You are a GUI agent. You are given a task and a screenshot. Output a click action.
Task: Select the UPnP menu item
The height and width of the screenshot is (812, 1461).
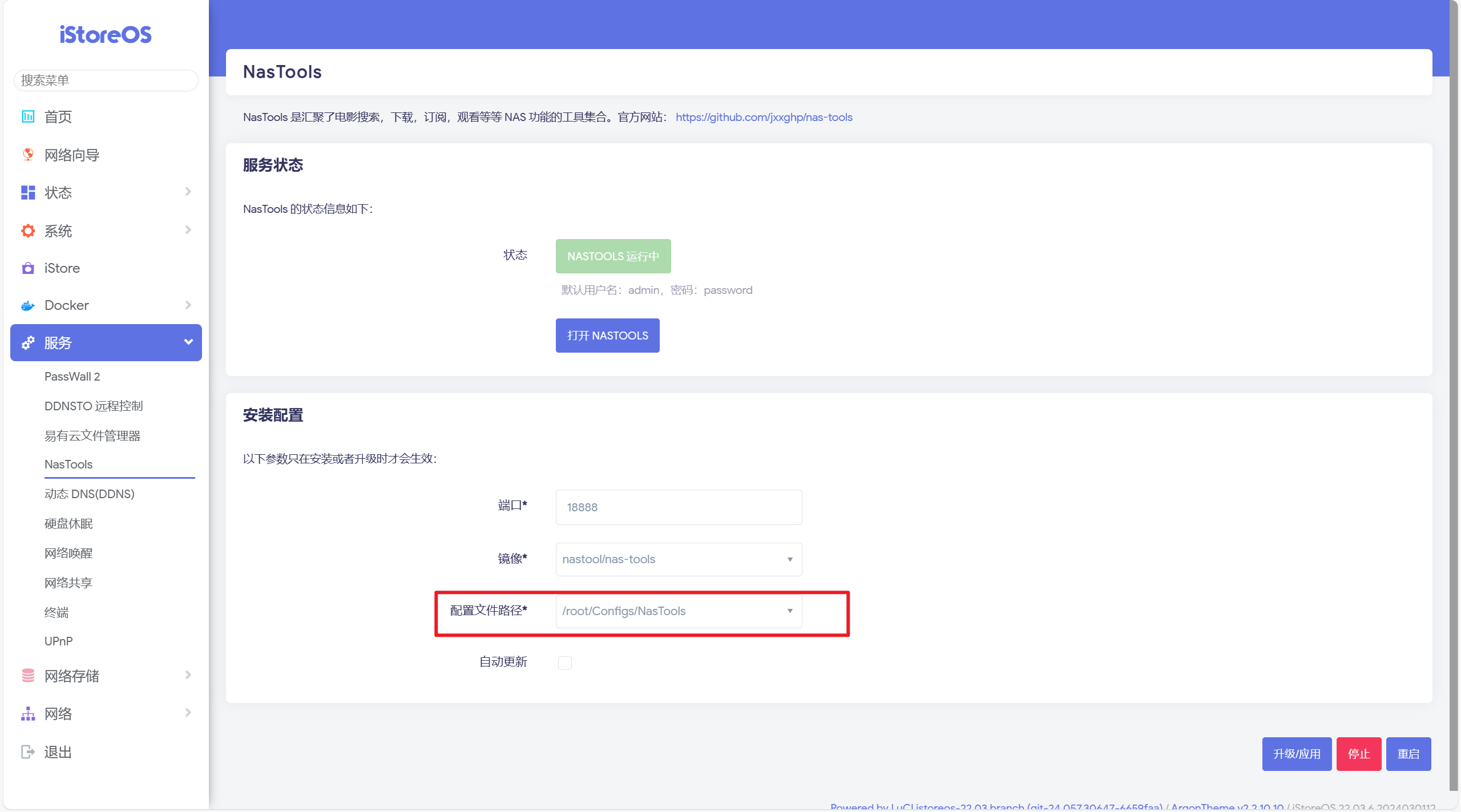tap(58, 641)
